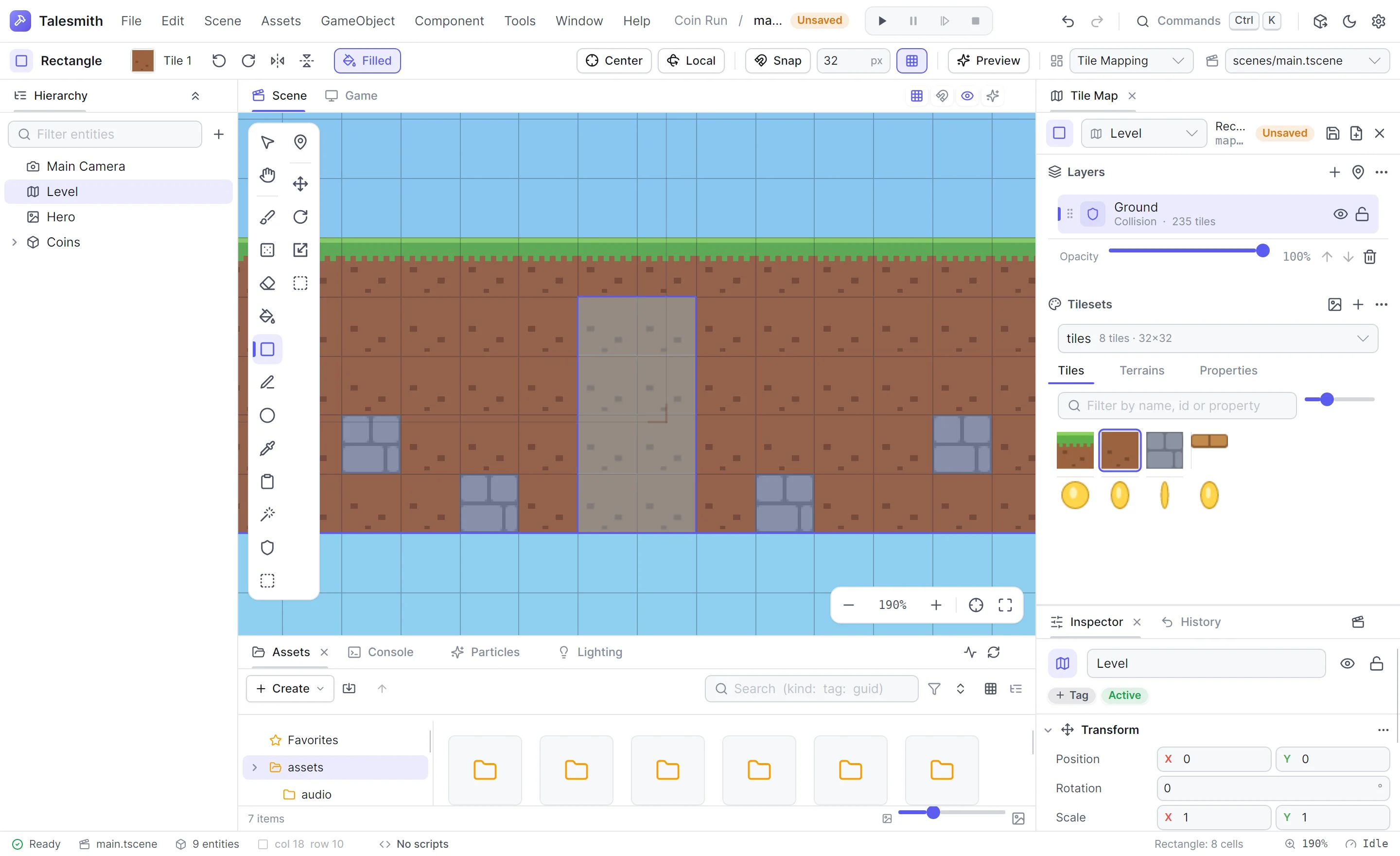
Task: Switch to the Terrains tab
Action: pyautogui.click(x=1141, y=371)
